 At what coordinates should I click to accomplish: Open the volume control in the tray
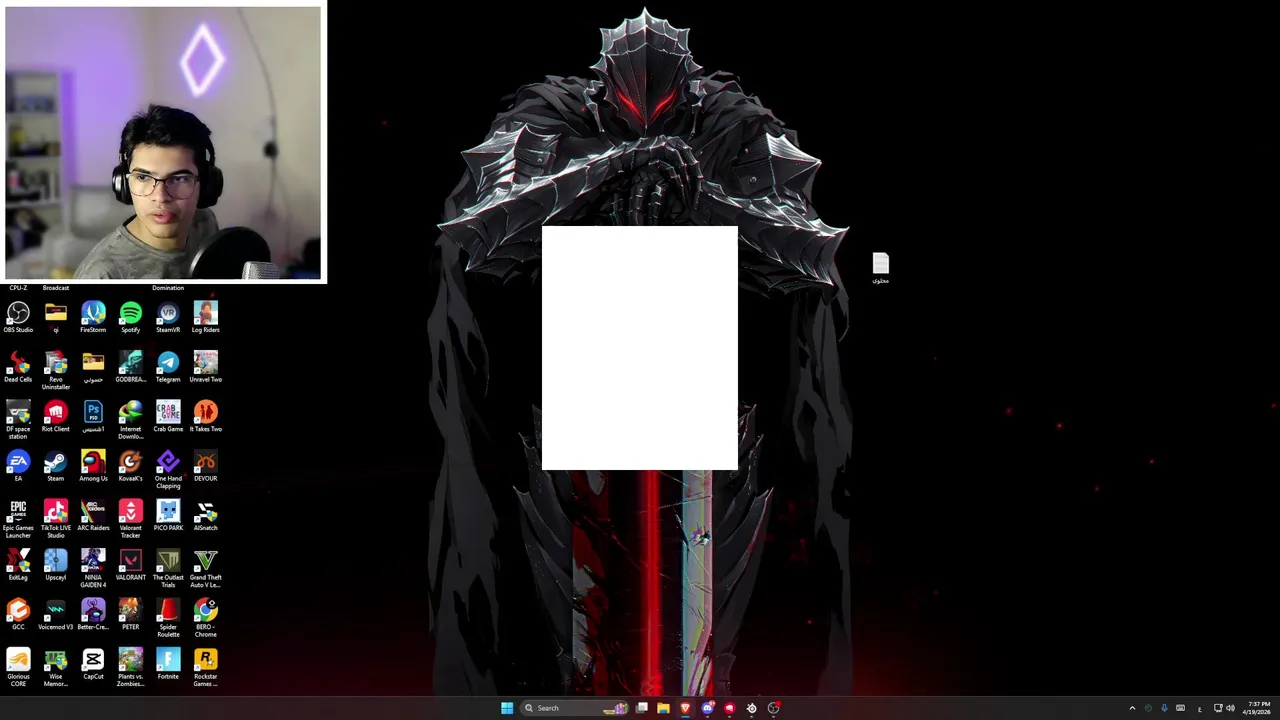[1230, 708]
